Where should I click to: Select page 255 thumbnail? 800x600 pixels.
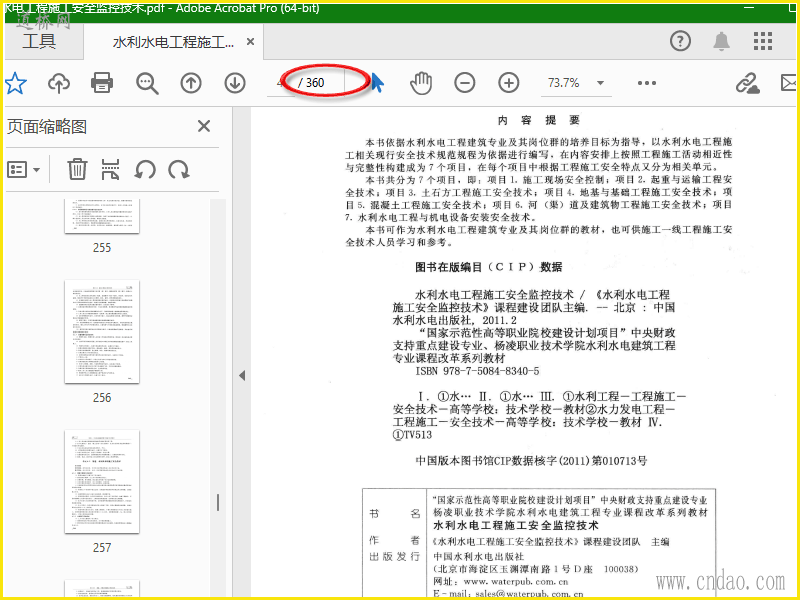102,216
